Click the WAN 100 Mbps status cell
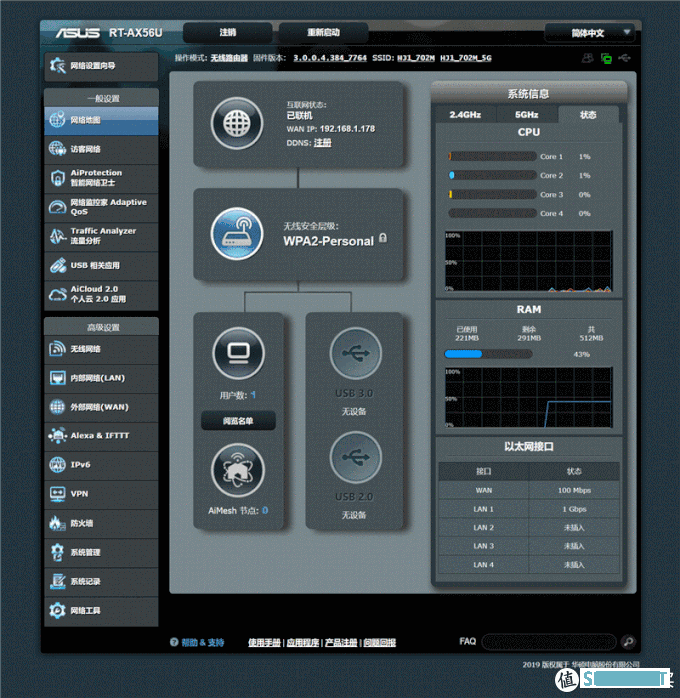 [x=574, y=490]
